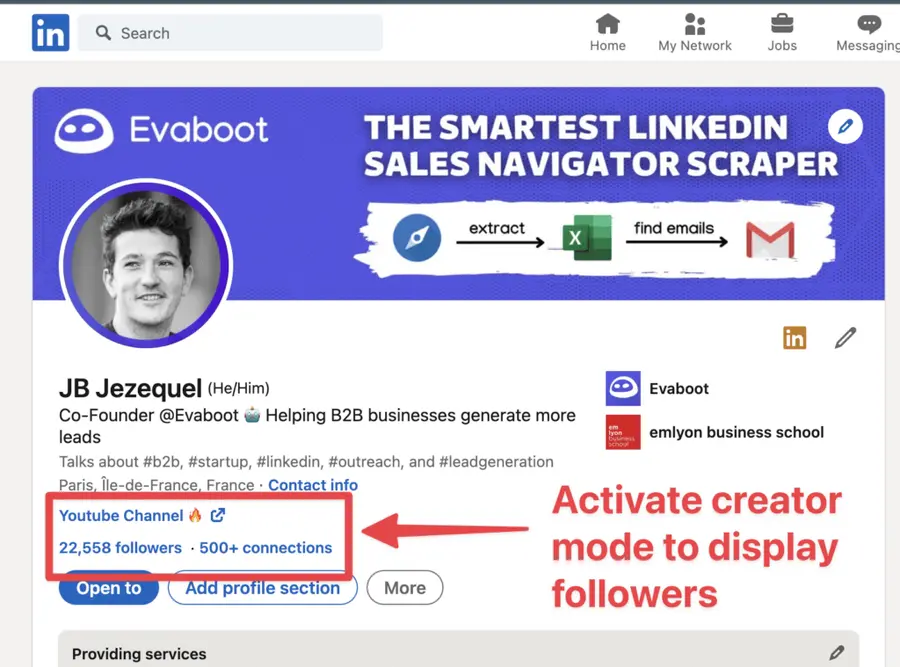Click the 'Talks about #b2b, #startup' hashtags line
Image resolution: width=900 pixels, height=667 pixels.
(x=306, y=462)
